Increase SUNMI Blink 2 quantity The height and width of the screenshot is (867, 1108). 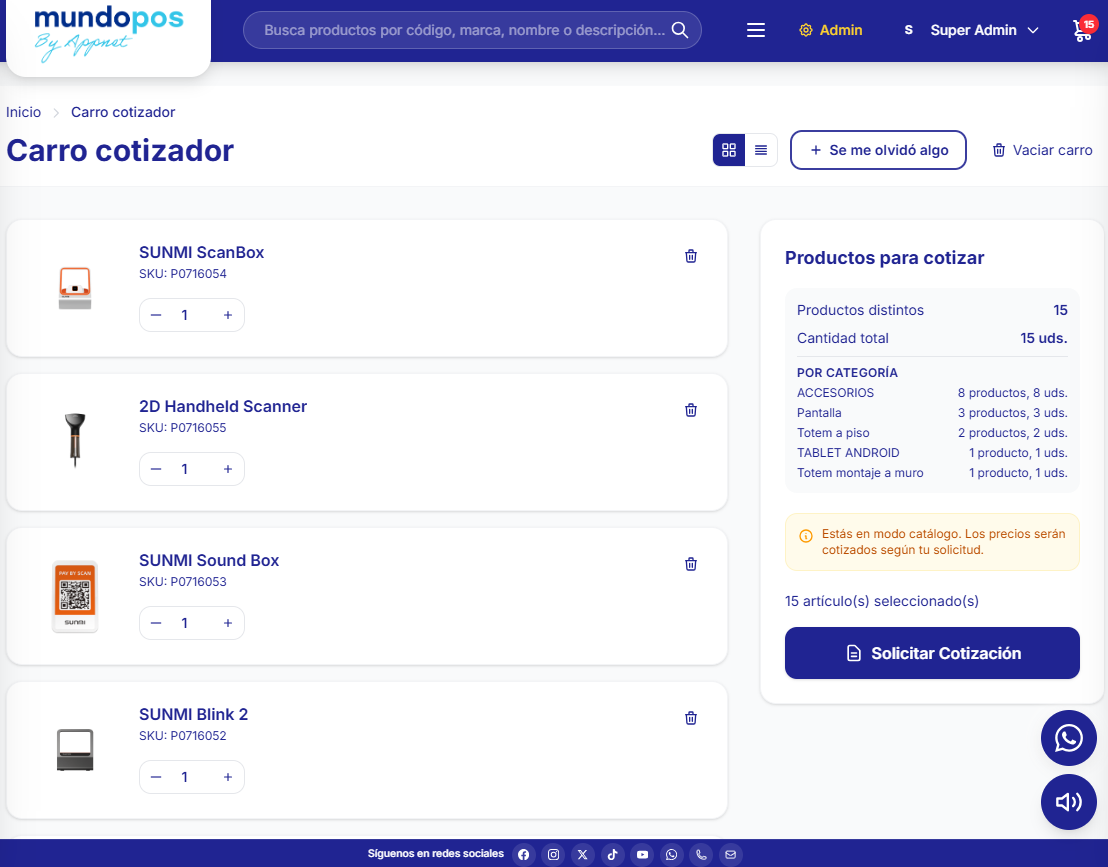(228, 777)
